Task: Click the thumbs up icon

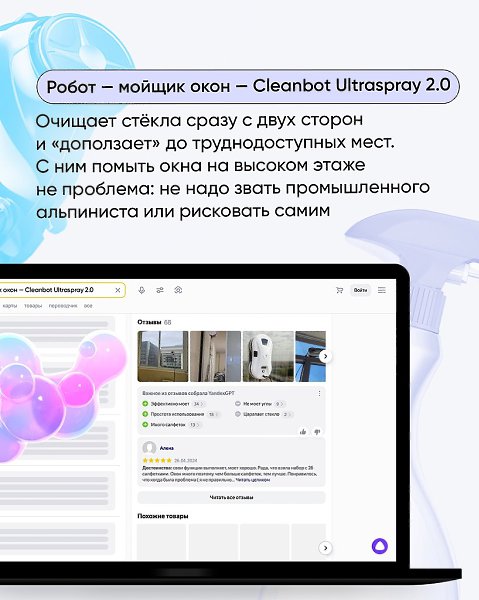Action: [x=303, y=432]
